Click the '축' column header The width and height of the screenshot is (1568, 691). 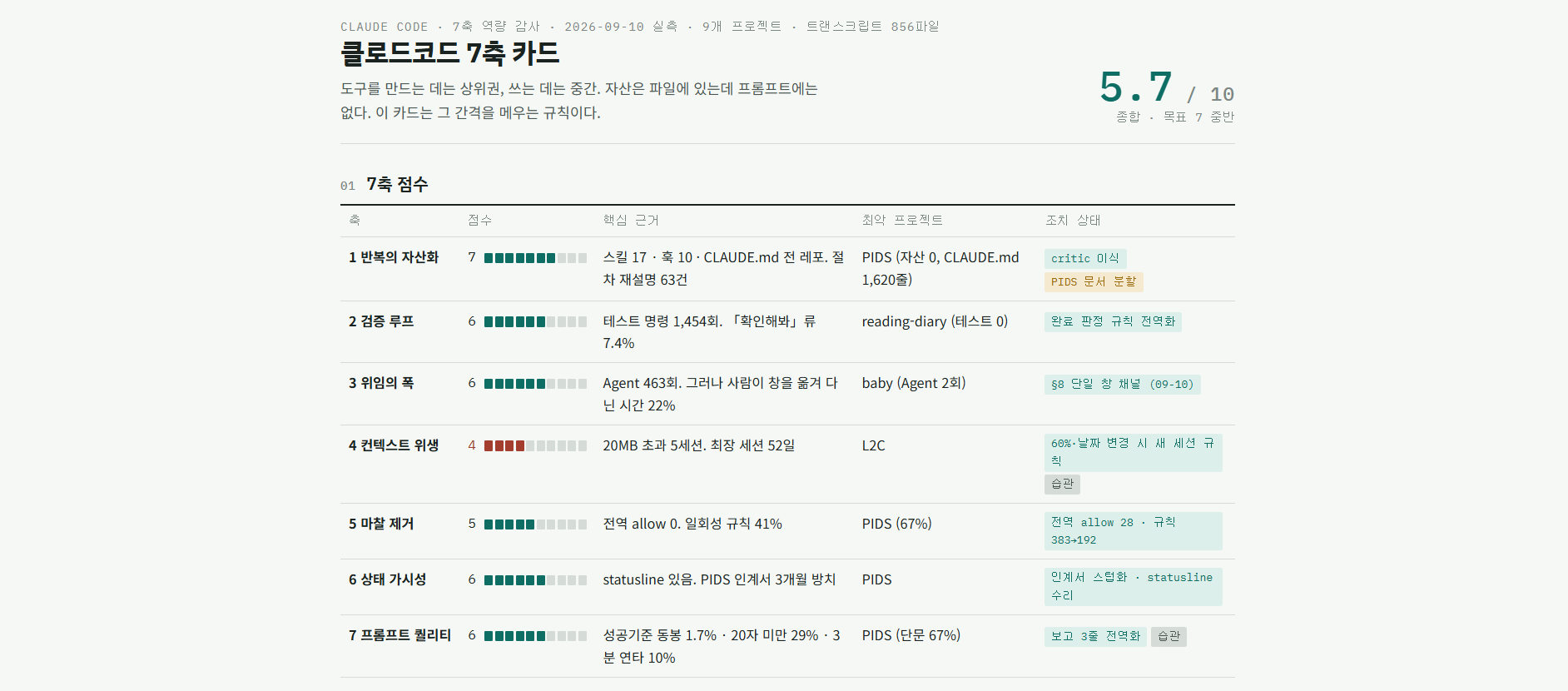tap(355, 221)
